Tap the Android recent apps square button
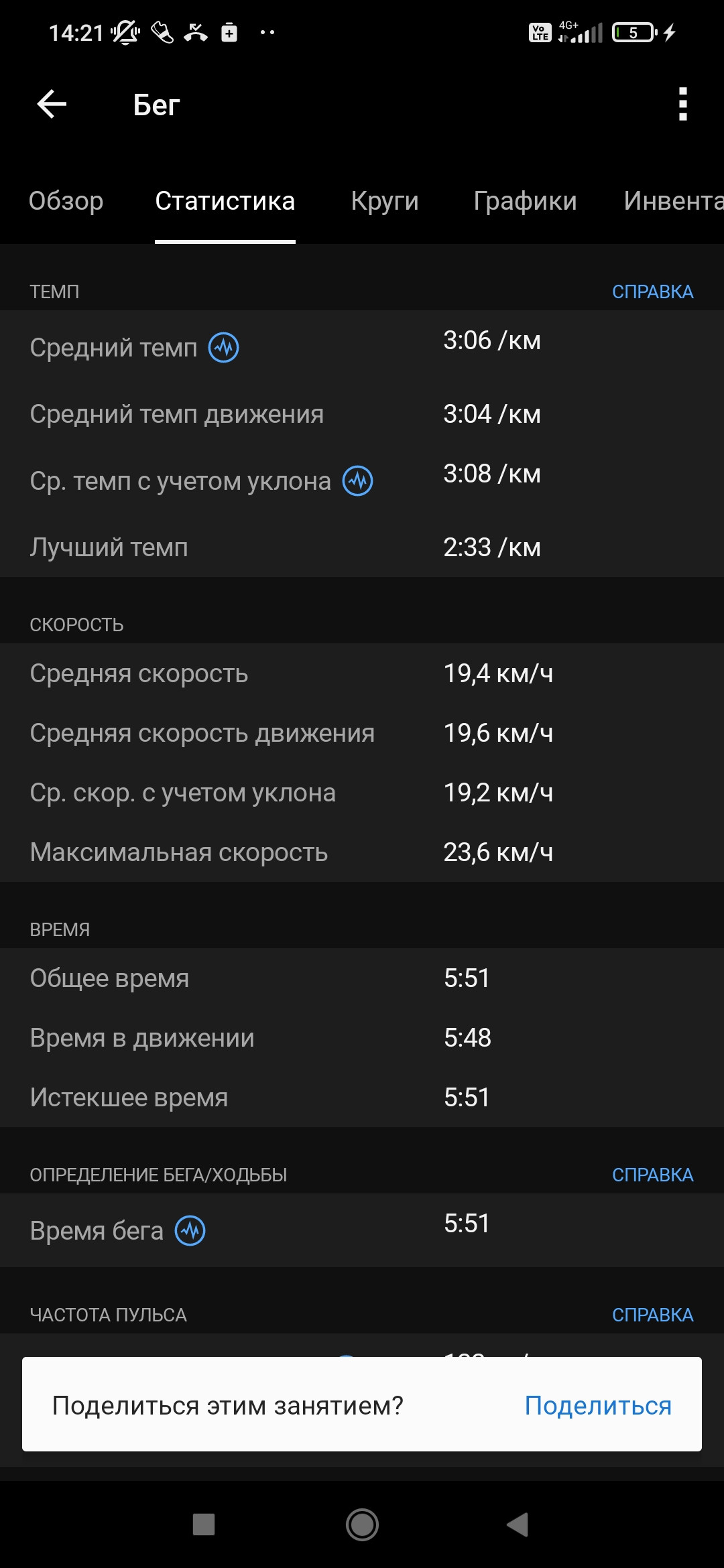The width and height of the screenshot is (724, 1568). tap(204, 1524)
